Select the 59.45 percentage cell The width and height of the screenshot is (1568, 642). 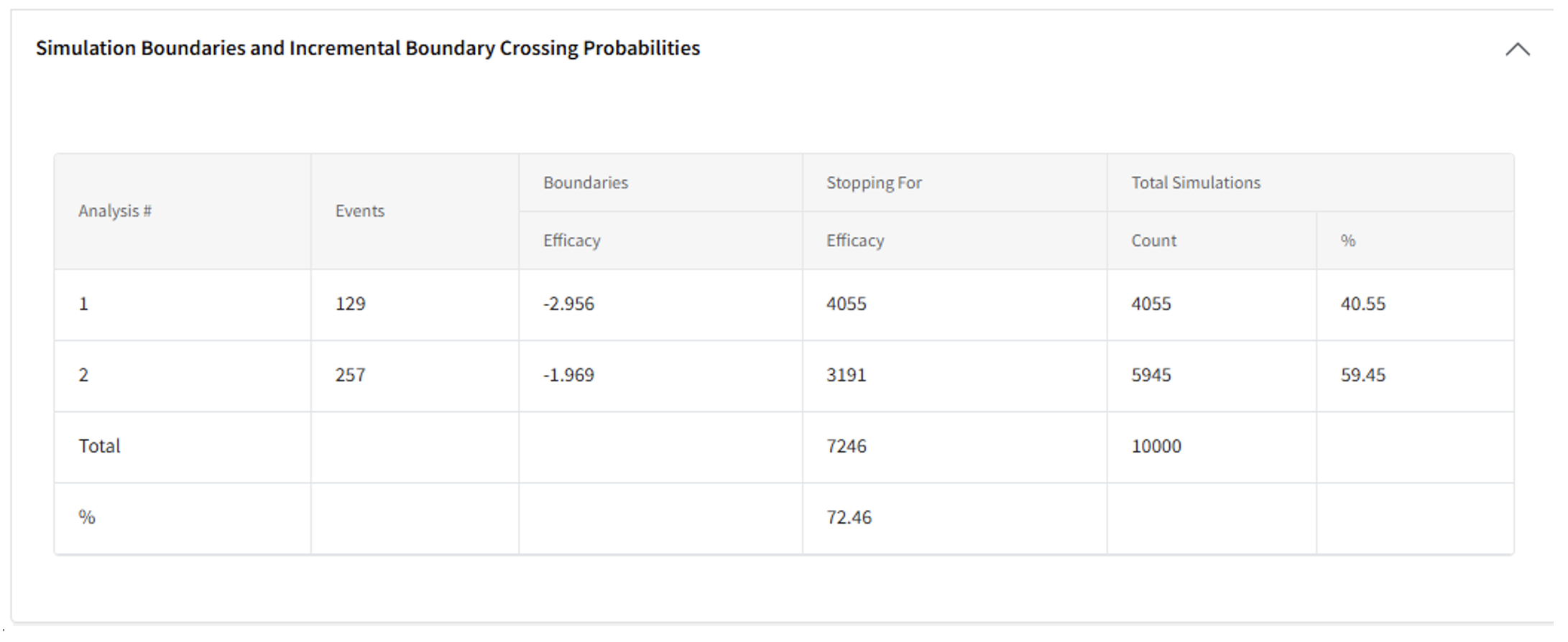pyautogui.click(x=1362, y=375)
